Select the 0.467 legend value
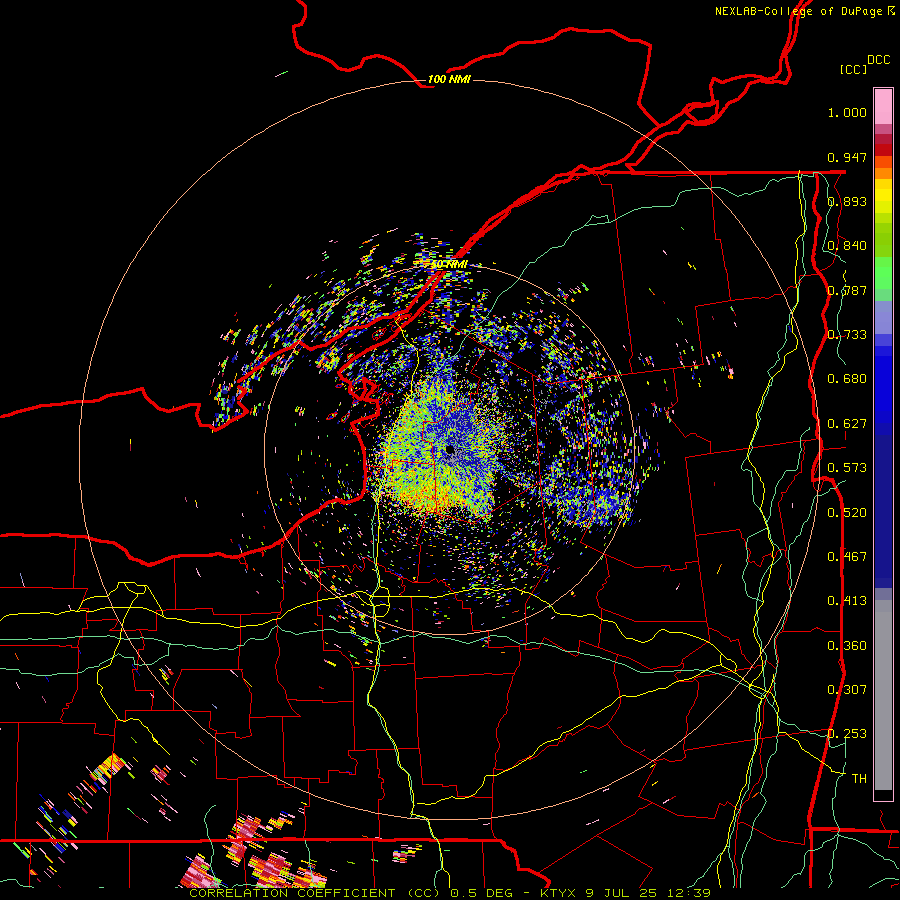Screen dimensions: 900x900 (x=847, y=557)
